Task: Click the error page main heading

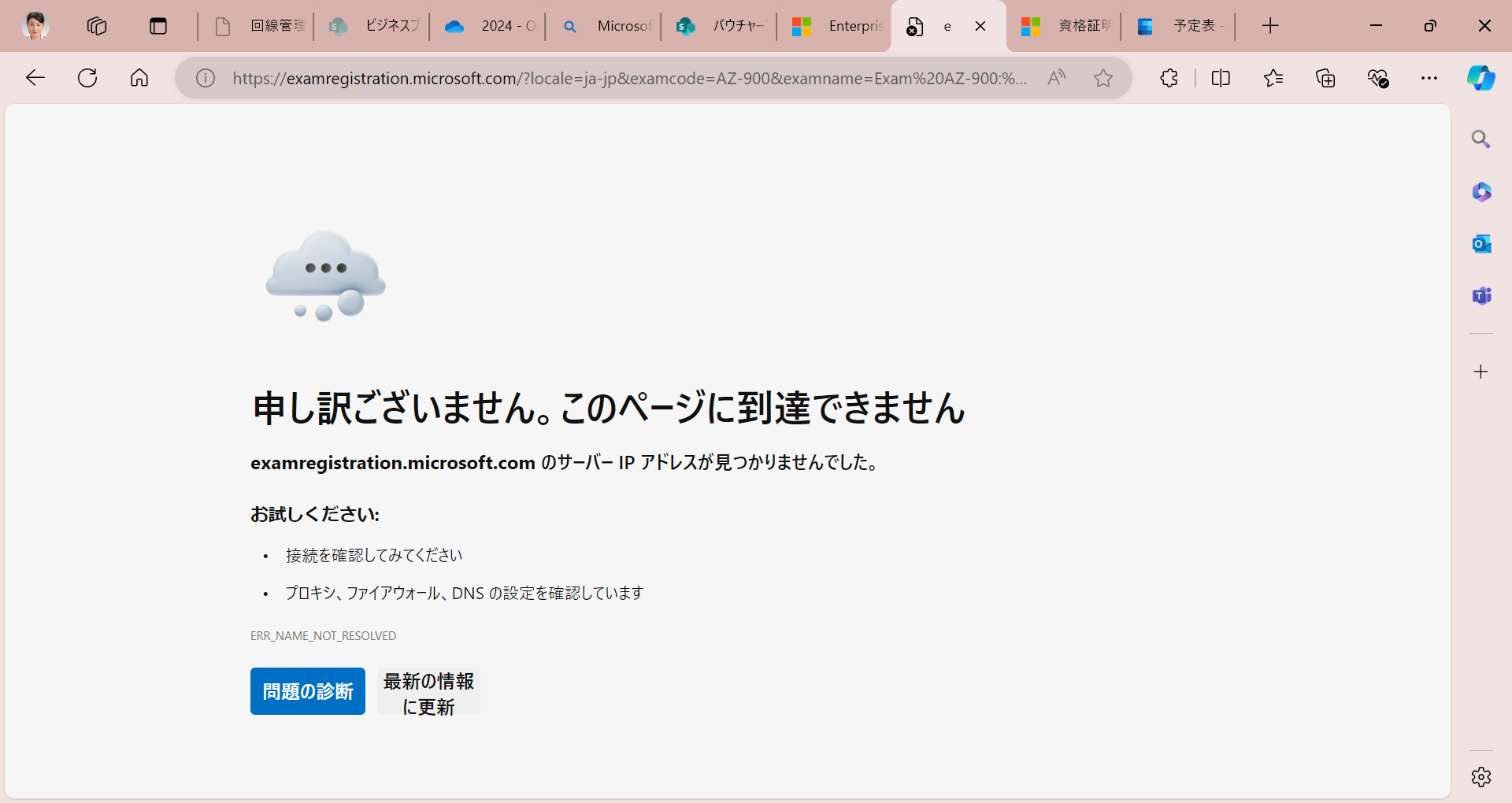Action: click(609, 408)
